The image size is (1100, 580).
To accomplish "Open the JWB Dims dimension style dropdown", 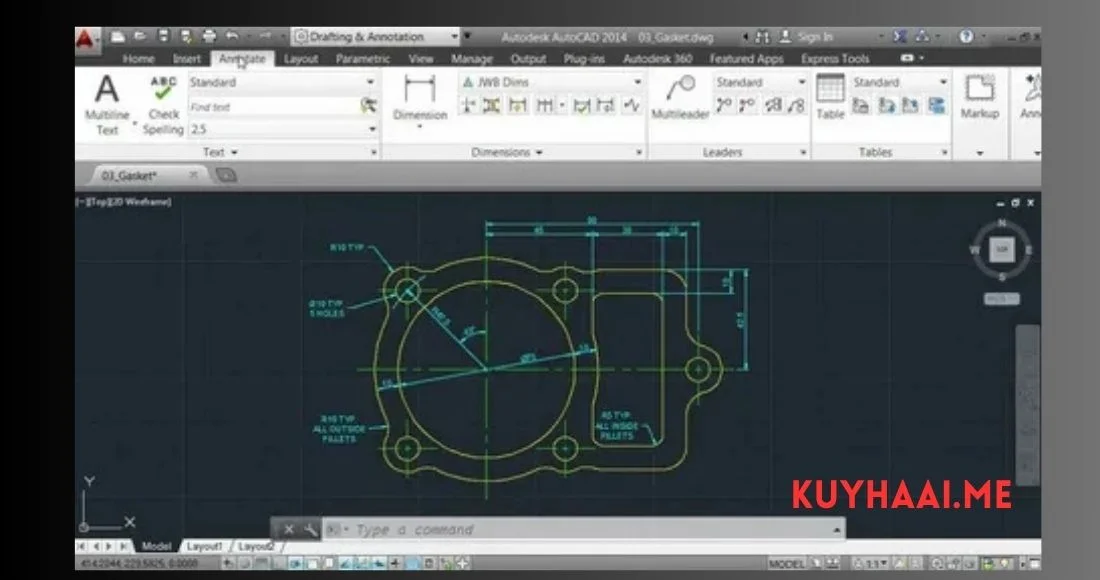I will point(637,82).
